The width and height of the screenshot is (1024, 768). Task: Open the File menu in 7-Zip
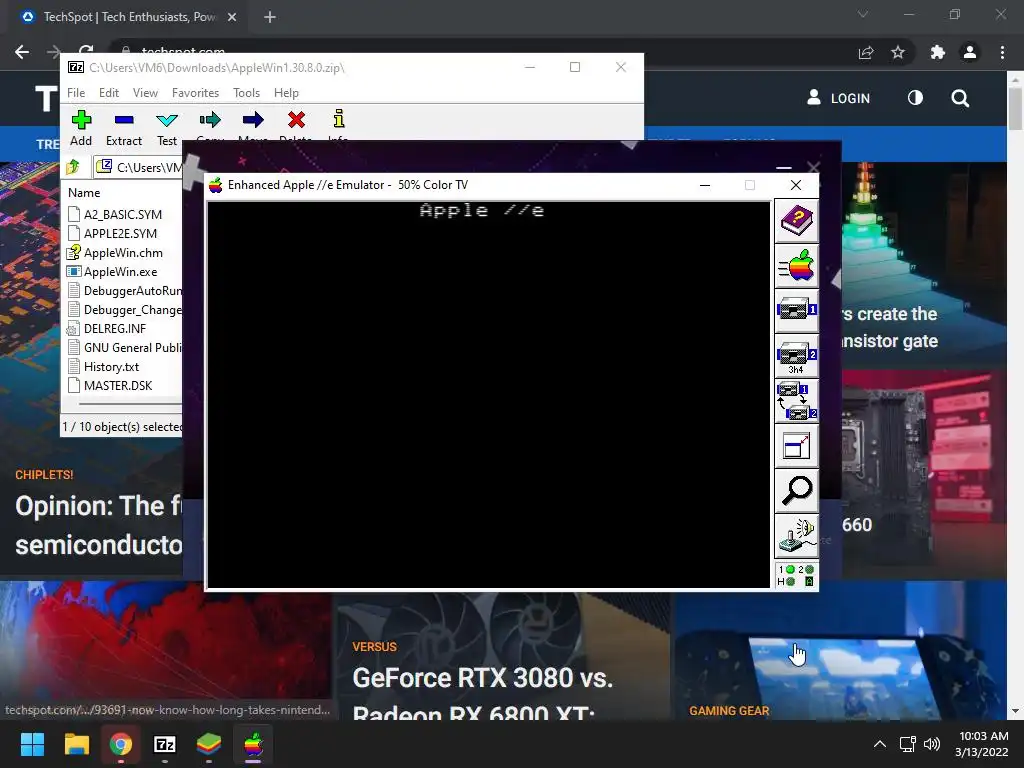click(x=76, y=93)
